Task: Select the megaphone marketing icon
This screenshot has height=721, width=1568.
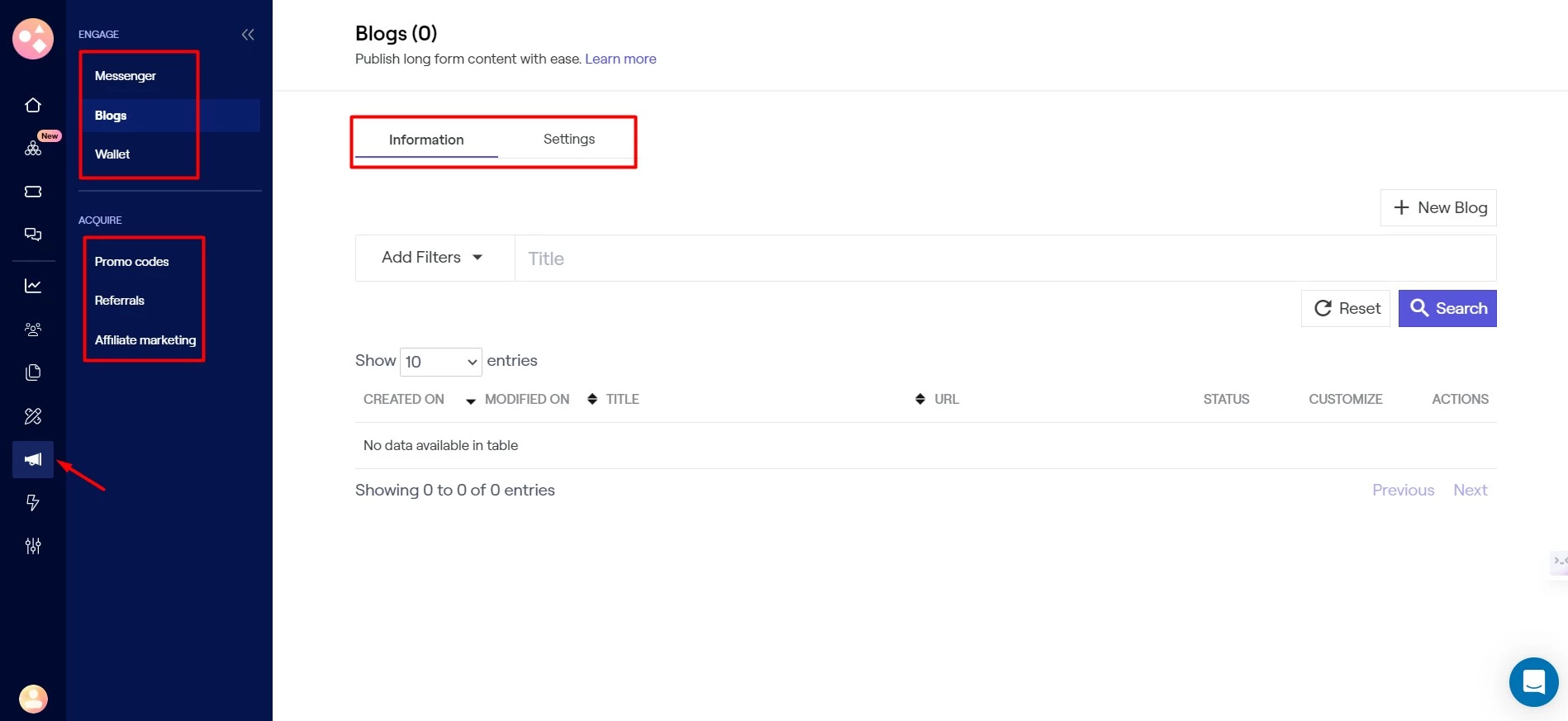Action: (x=33, y=459)
